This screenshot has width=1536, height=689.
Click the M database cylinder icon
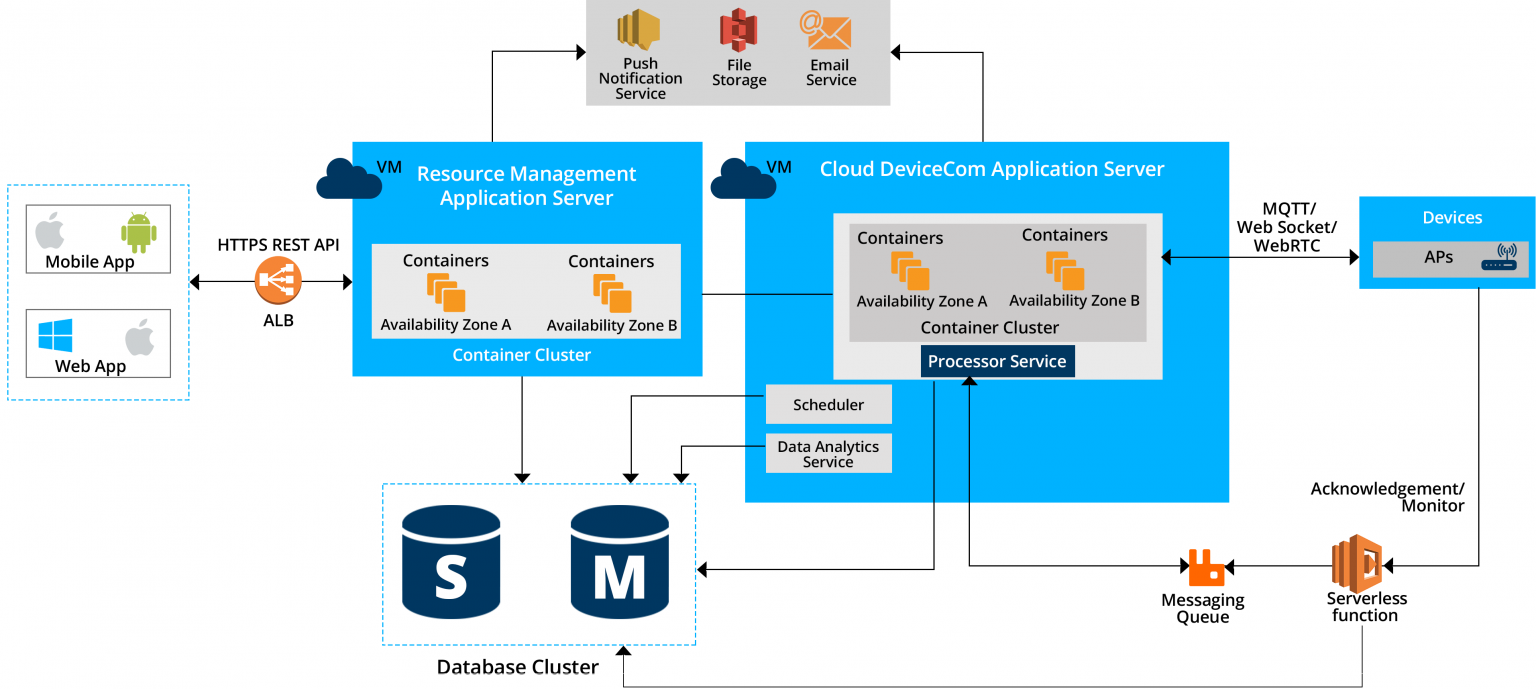point(619,564)
